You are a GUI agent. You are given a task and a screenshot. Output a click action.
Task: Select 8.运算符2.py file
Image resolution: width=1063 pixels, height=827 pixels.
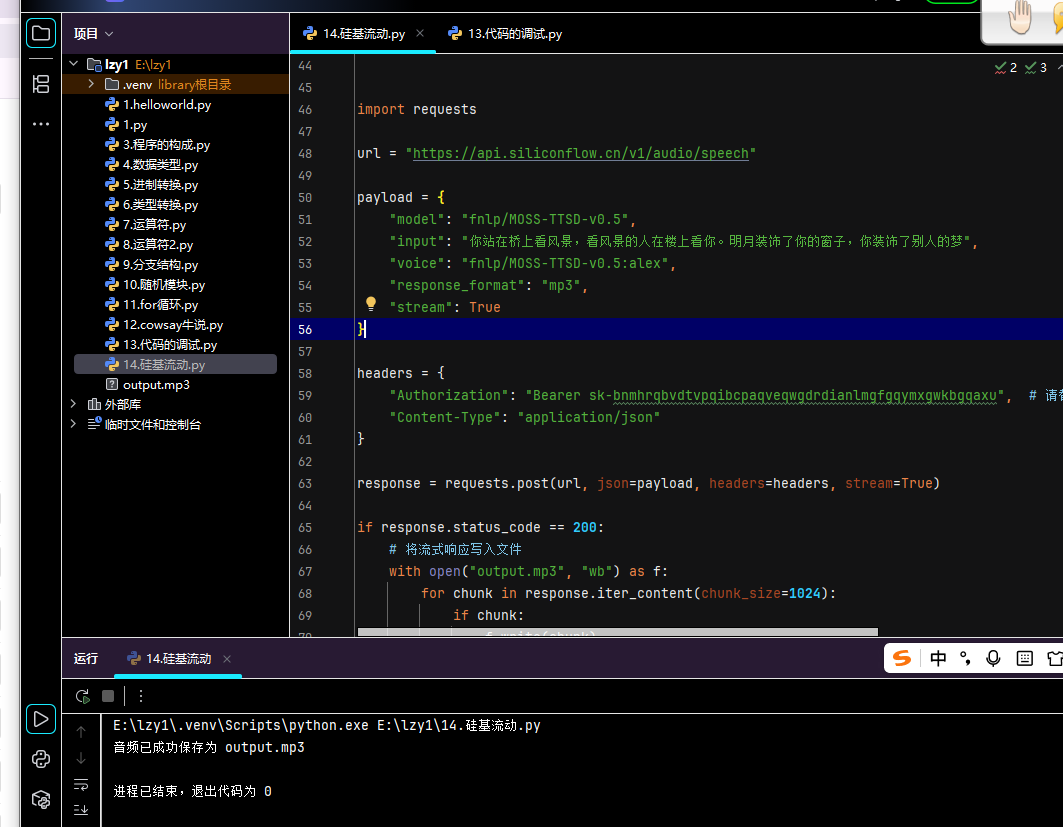pos(157,245)
